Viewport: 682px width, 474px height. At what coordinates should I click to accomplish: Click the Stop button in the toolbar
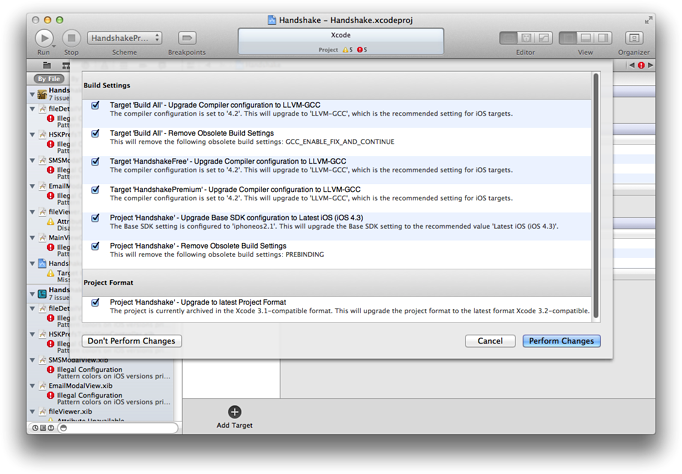pyautogui.click(x=71, y=38)
